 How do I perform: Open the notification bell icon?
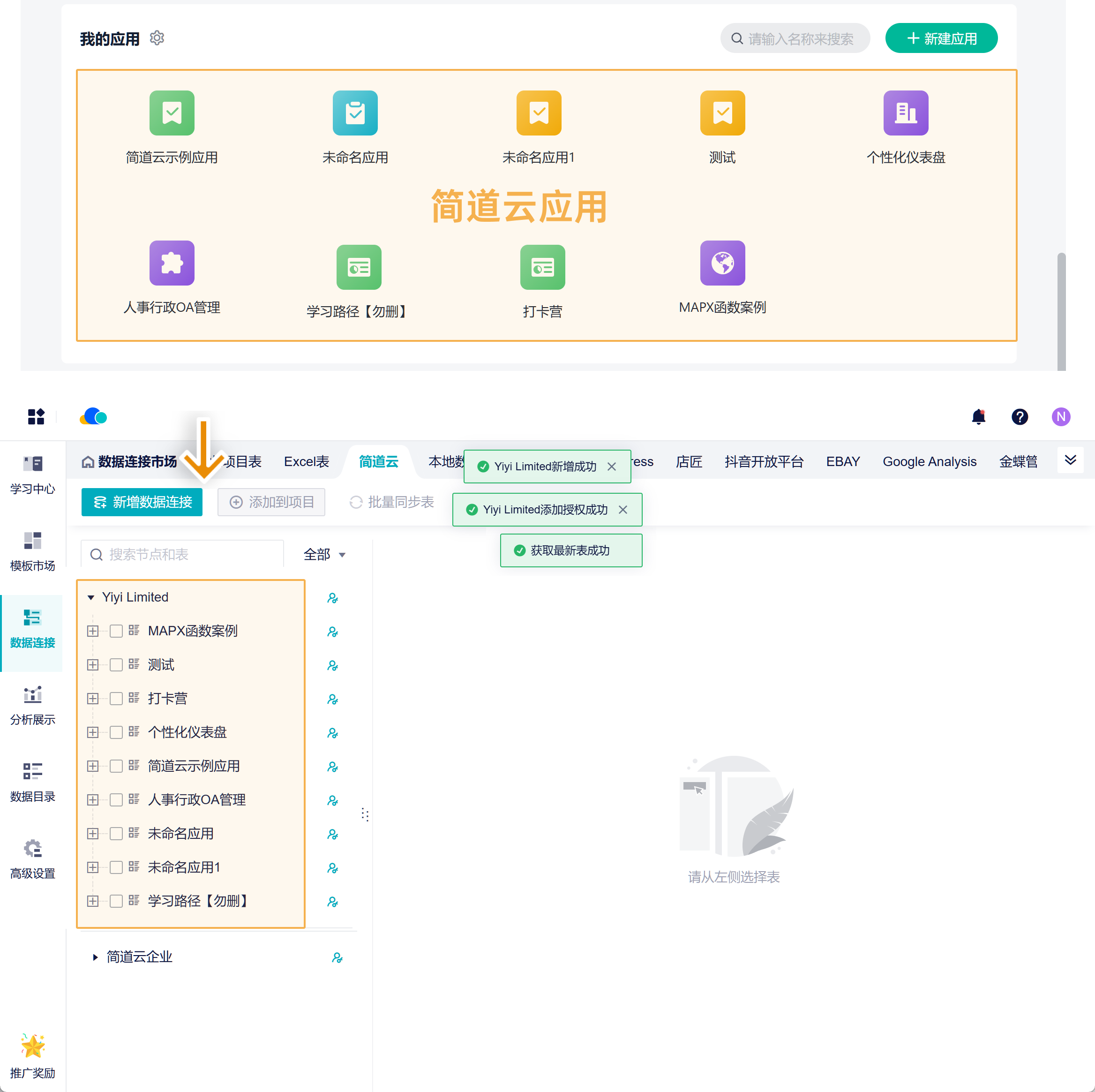[x=978, y=417]
